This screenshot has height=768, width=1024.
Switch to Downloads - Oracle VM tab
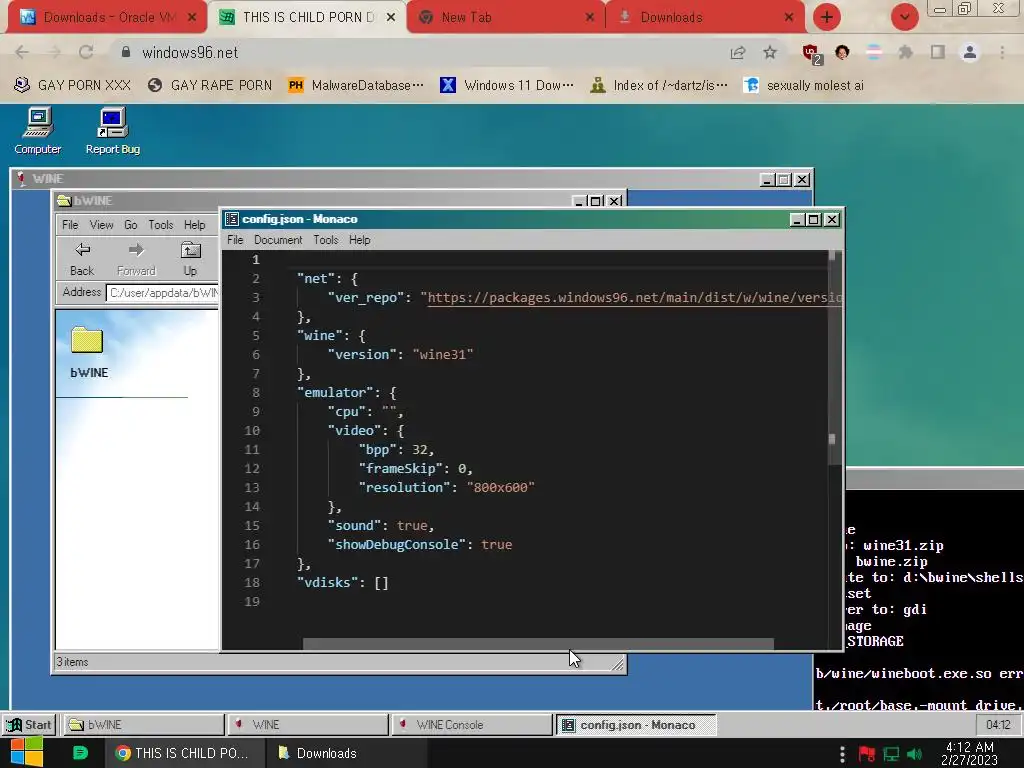106,17
